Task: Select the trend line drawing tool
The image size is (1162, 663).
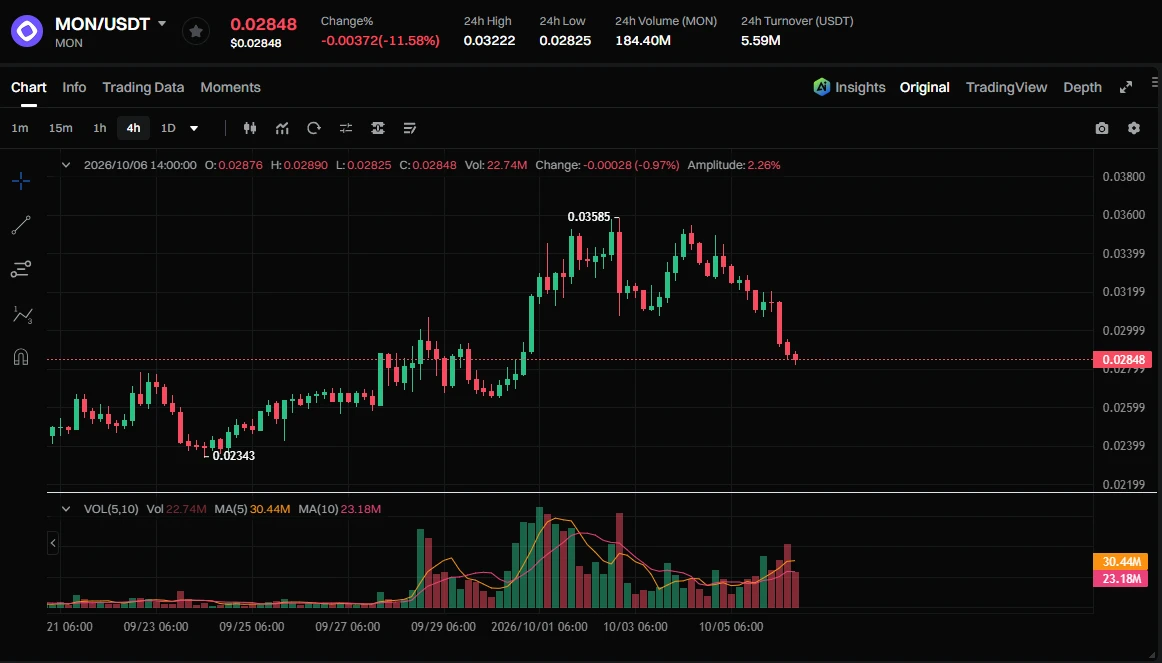Action: (21, 225)
